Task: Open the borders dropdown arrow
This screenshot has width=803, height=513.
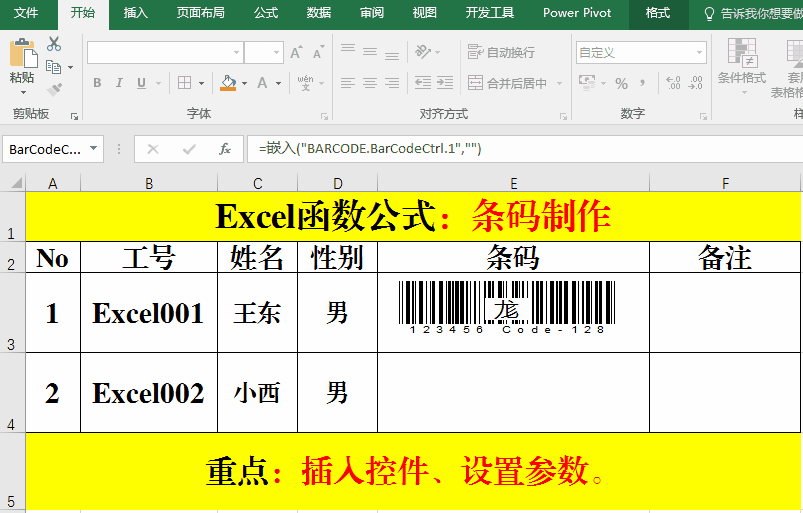Action: coord(201,83)
